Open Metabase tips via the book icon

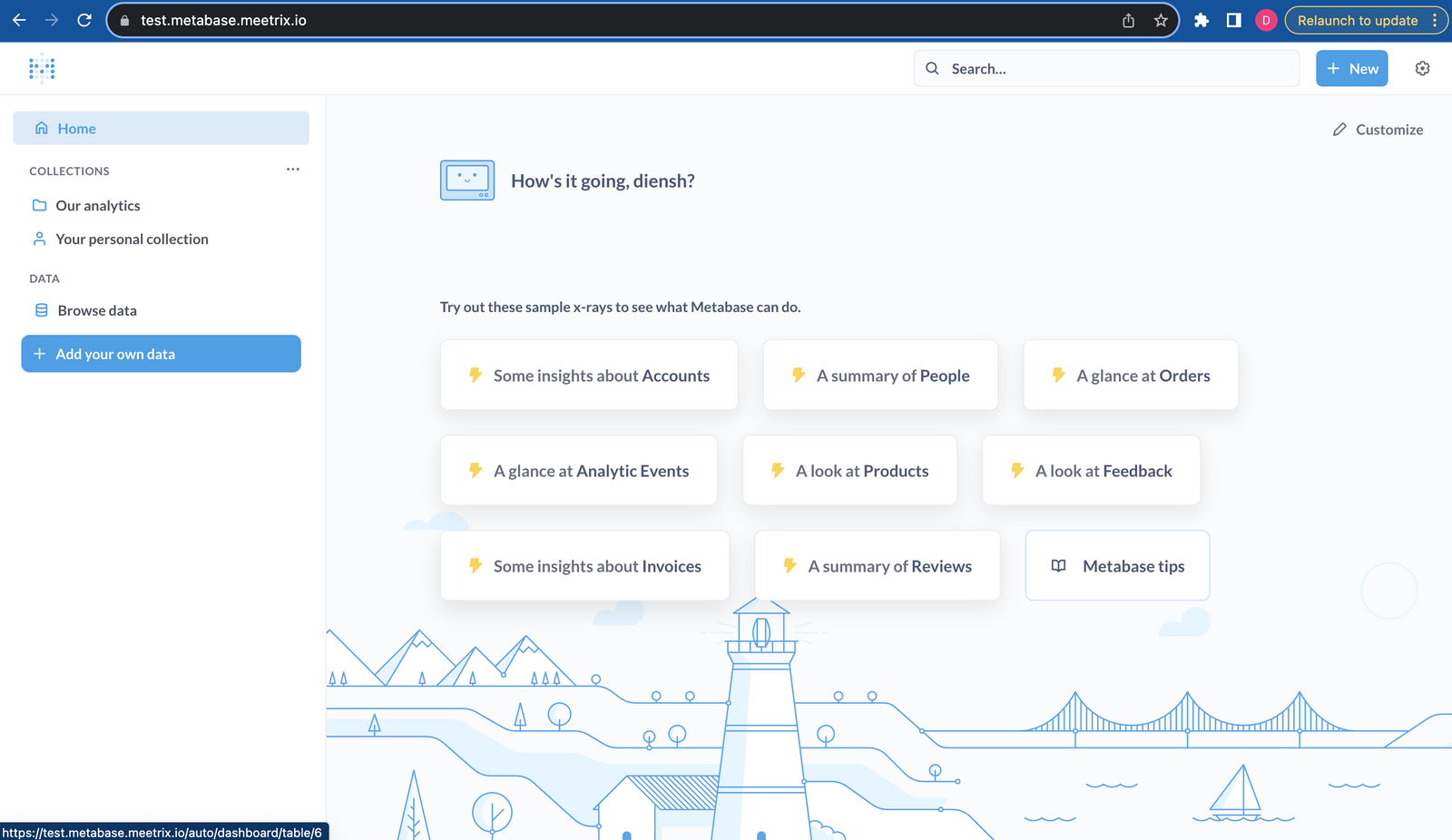pos(1058,565)
